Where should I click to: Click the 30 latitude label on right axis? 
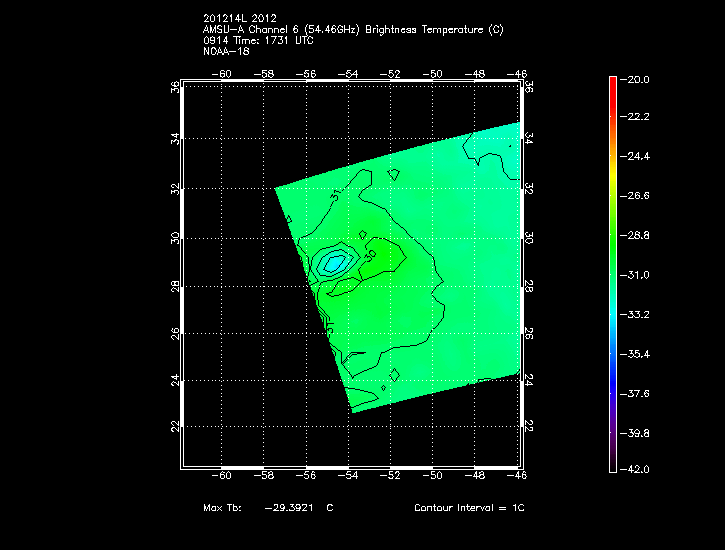click(528, 238)
